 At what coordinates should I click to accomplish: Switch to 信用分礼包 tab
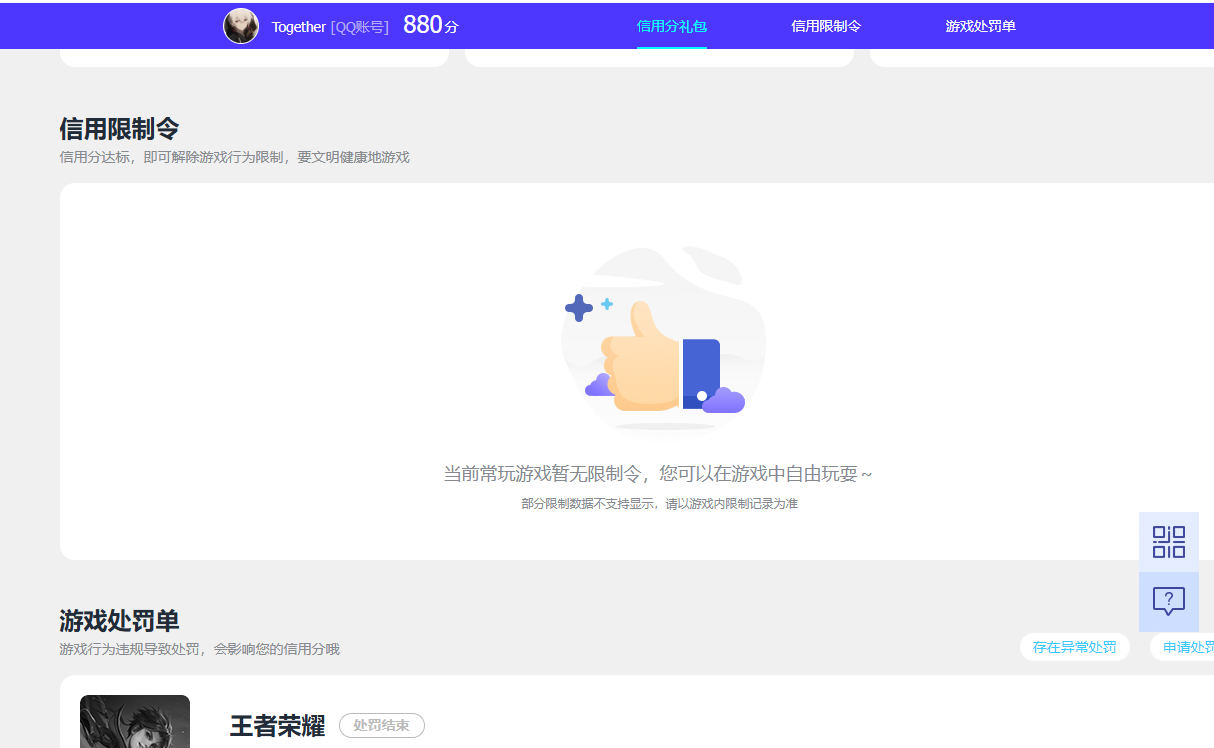(x=672, y=26)
